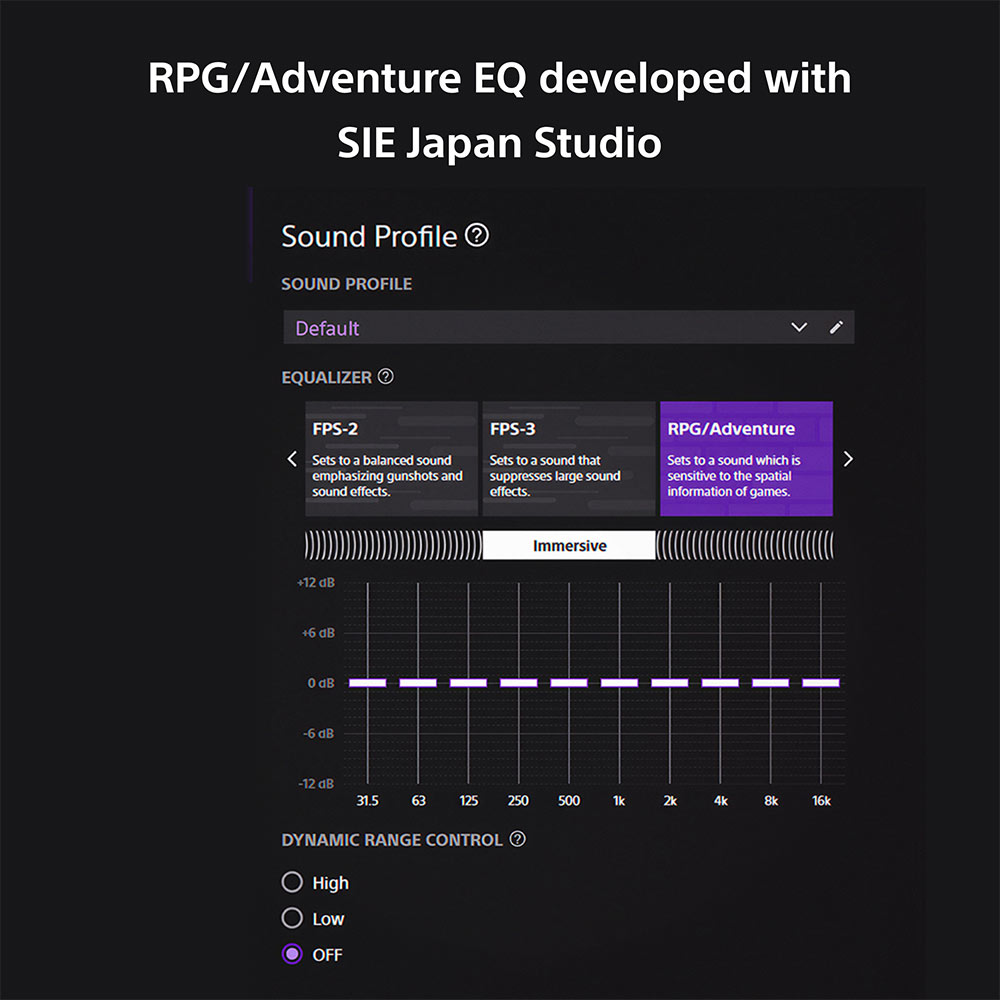This screenshot has width=1000, height=1000.
Task: Click the "-6 dB" axis label
Action: 318,733
